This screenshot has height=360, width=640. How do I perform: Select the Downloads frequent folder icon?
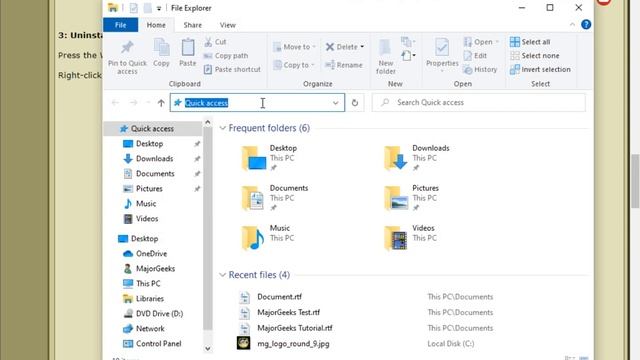pyautogui.click(x=396, y=158)
